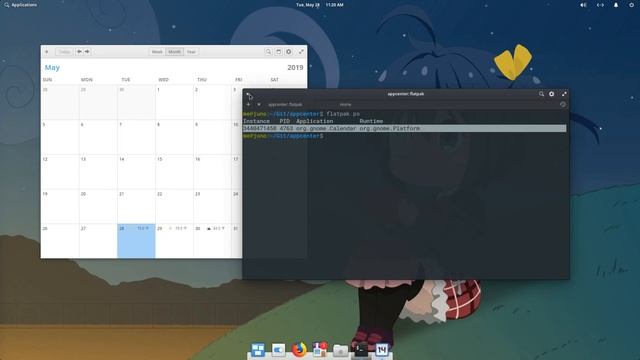Image resolution: width=640 pixels, height=360 pixels.
Task: Click the empty terminal prompt line
Action: pos(283,136)
